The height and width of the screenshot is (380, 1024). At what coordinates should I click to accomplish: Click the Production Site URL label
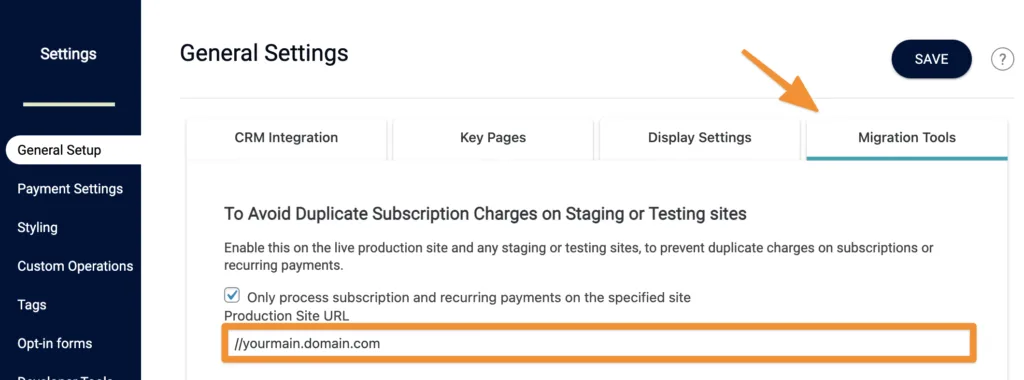287,316
